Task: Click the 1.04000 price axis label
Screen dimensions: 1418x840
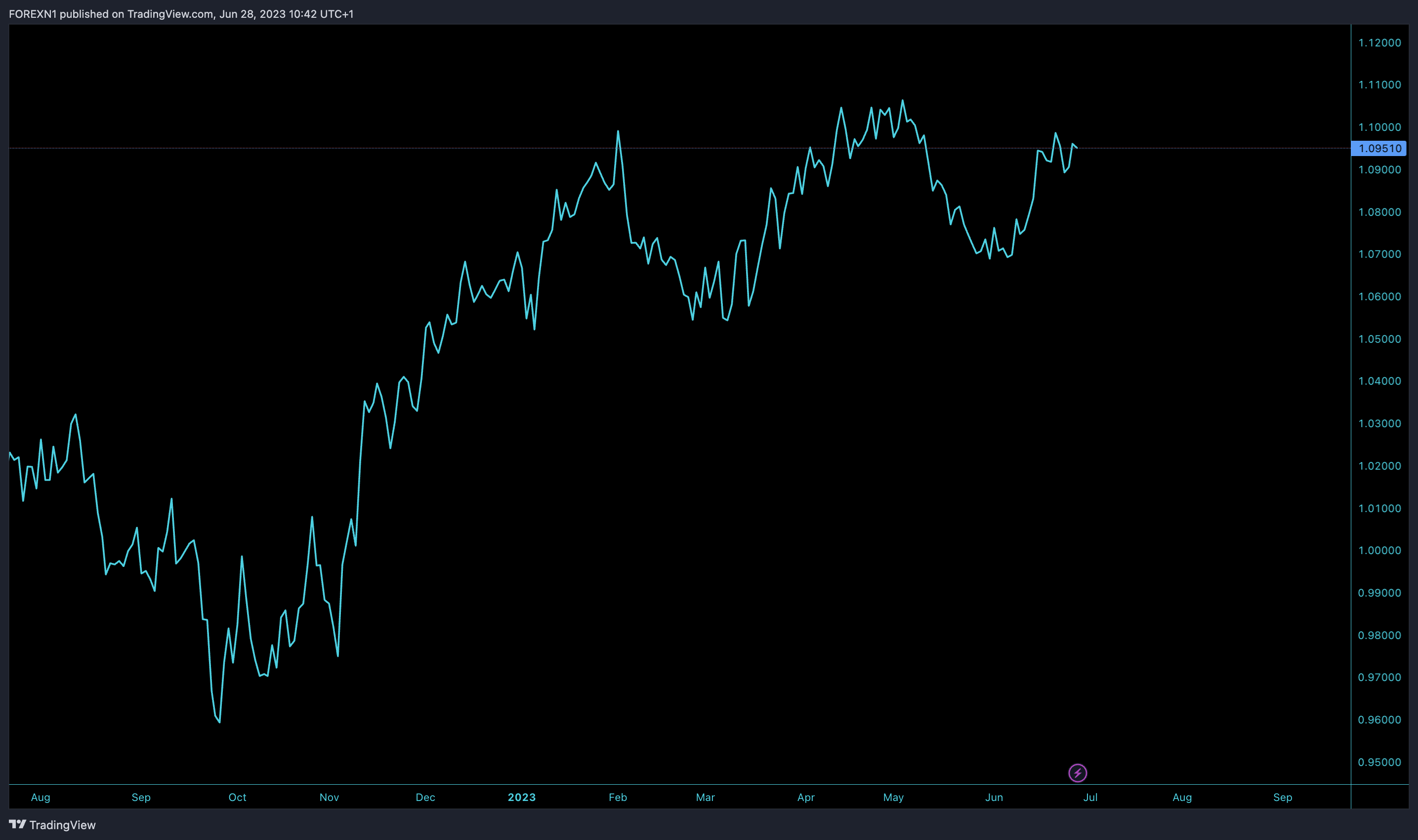Action: (1379, 380)
